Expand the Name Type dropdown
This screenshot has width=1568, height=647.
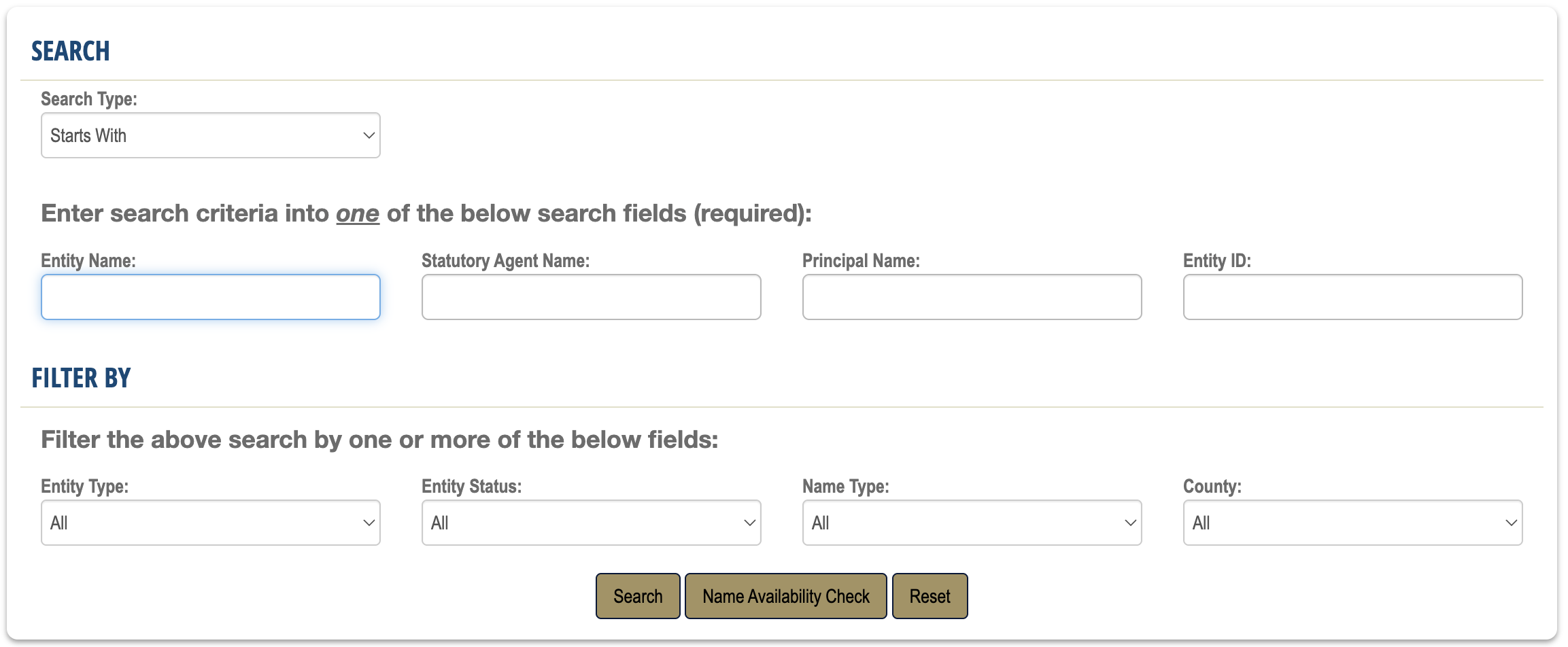tap(972, 523)
